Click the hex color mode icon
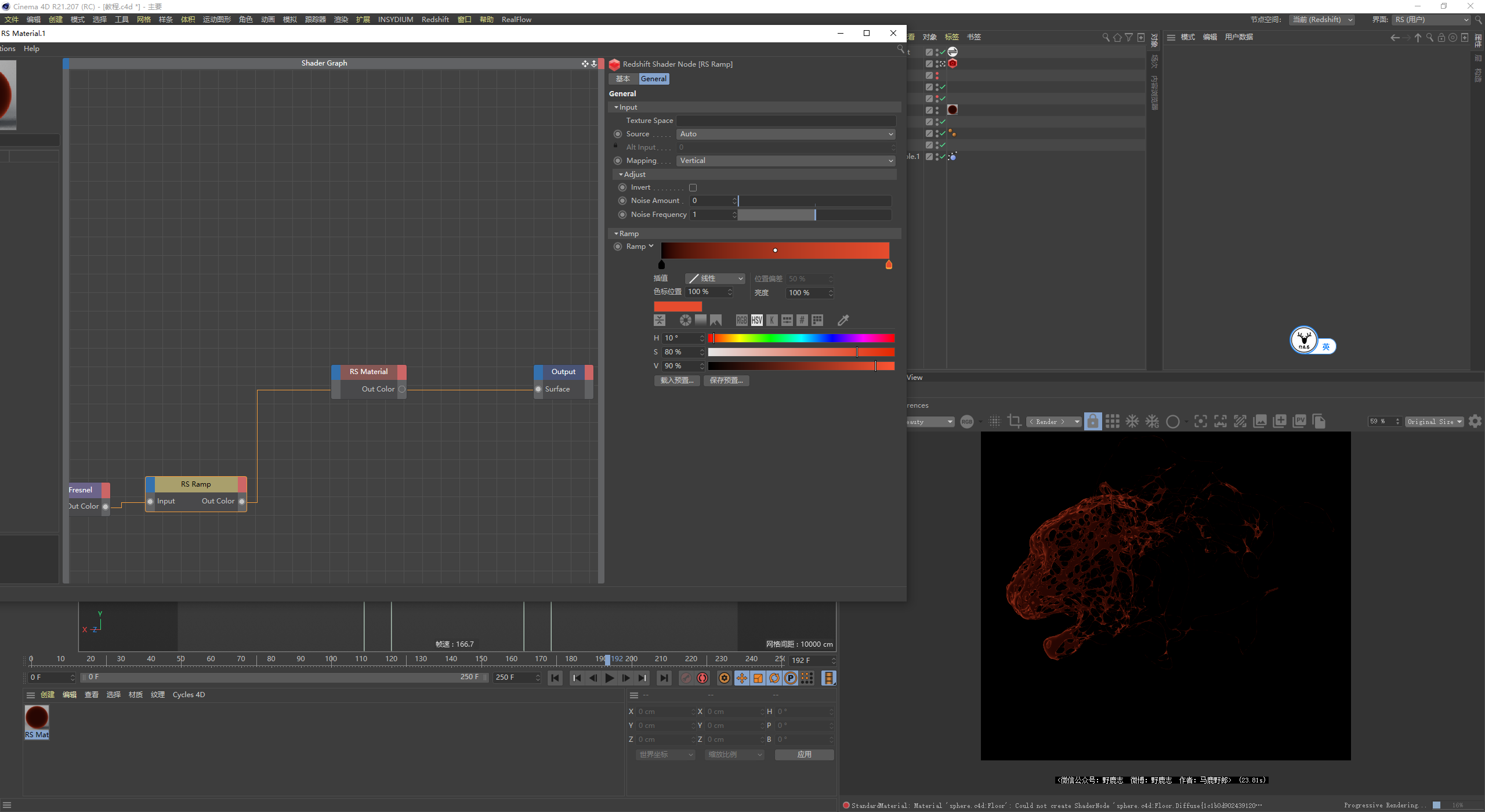Image resolution: width=1485 pixels, height=812 pixels. coord(802,320)
